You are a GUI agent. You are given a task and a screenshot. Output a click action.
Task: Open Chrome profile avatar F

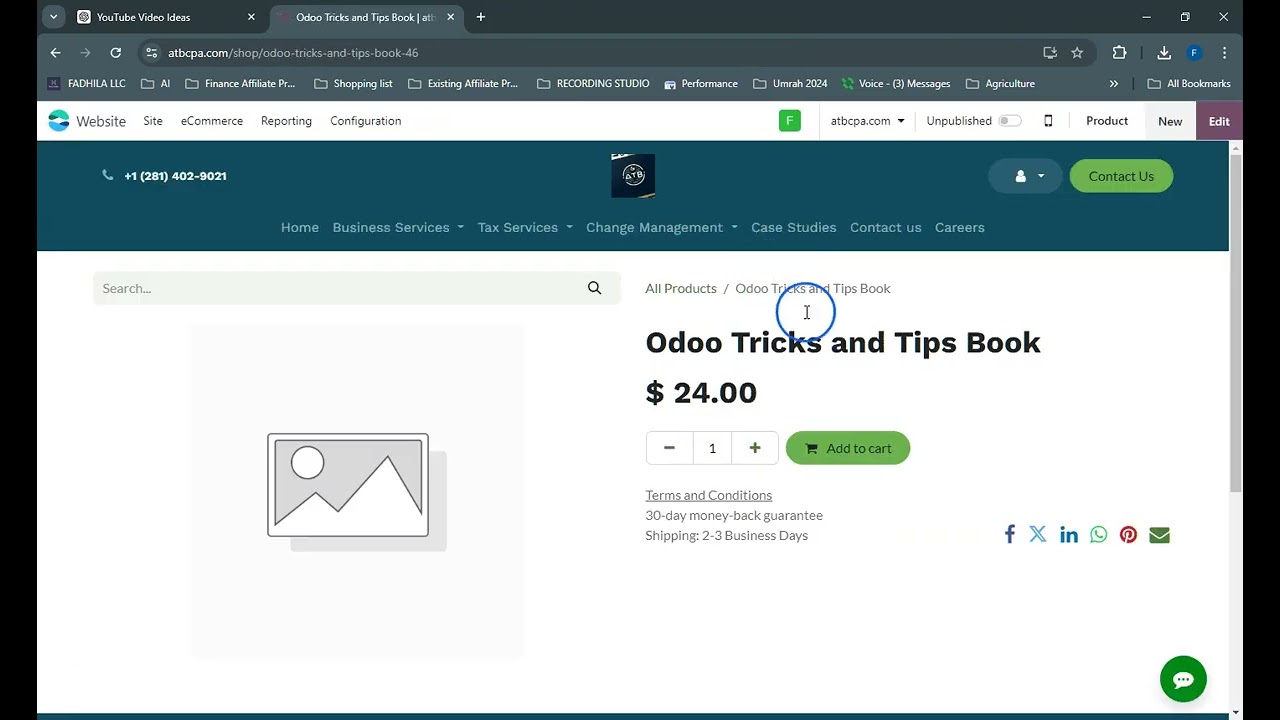pos(1194,53)
